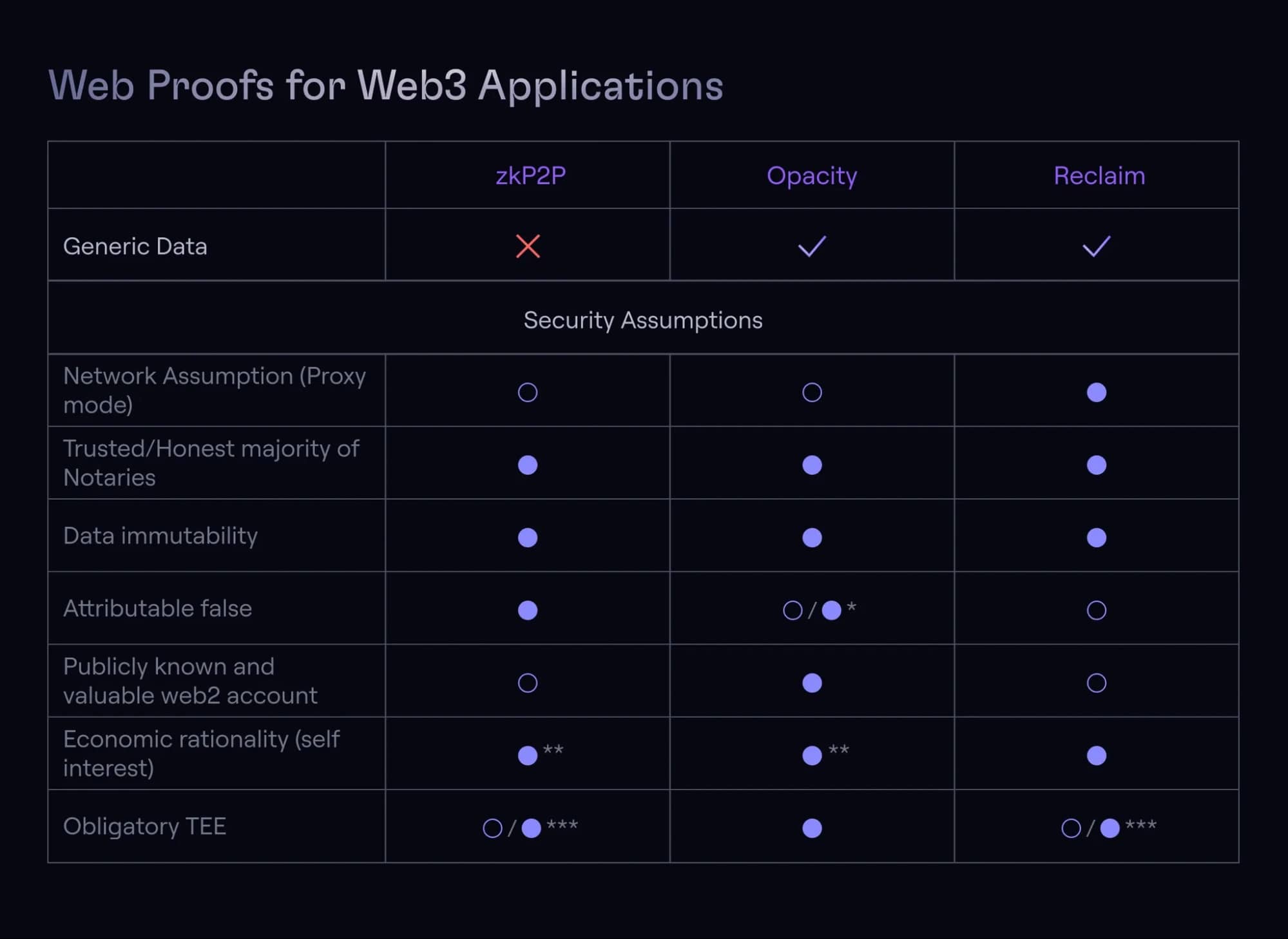Click the filled circle for Opacity web2 account
This screenshot has height=939, width=1288.
point(812,682)
